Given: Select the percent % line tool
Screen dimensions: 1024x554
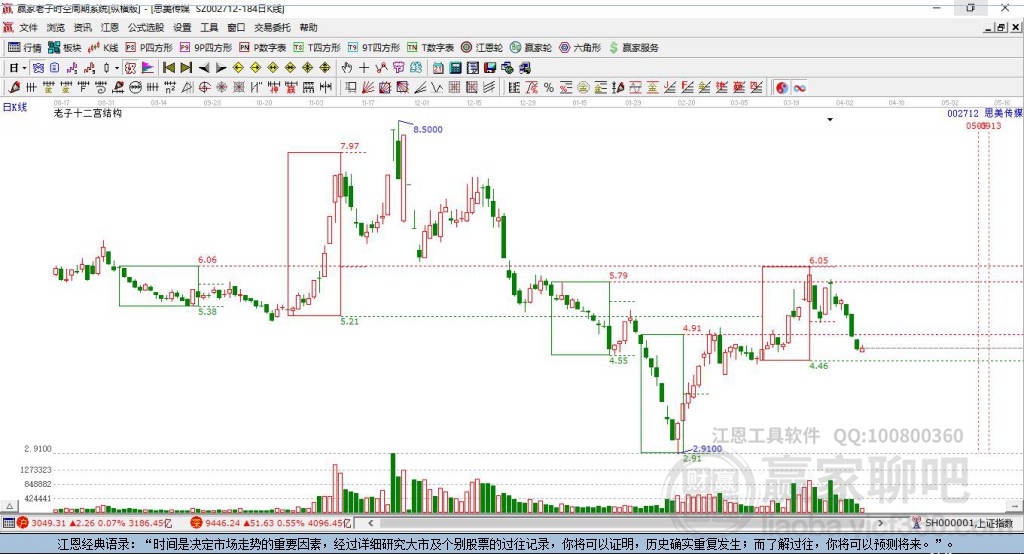Looking at the screenshot, I should click(549, 88).
